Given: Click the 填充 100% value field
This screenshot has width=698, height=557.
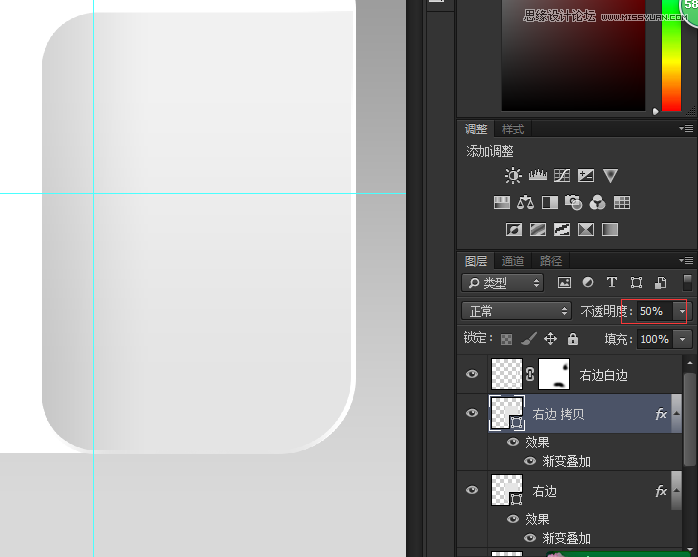Looking at the screenshot, I should [x=655, y=339].
